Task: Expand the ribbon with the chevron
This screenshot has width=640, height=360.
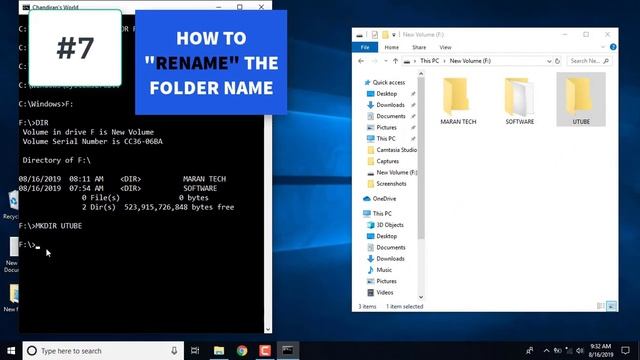Action: click(x=603, y=47)
